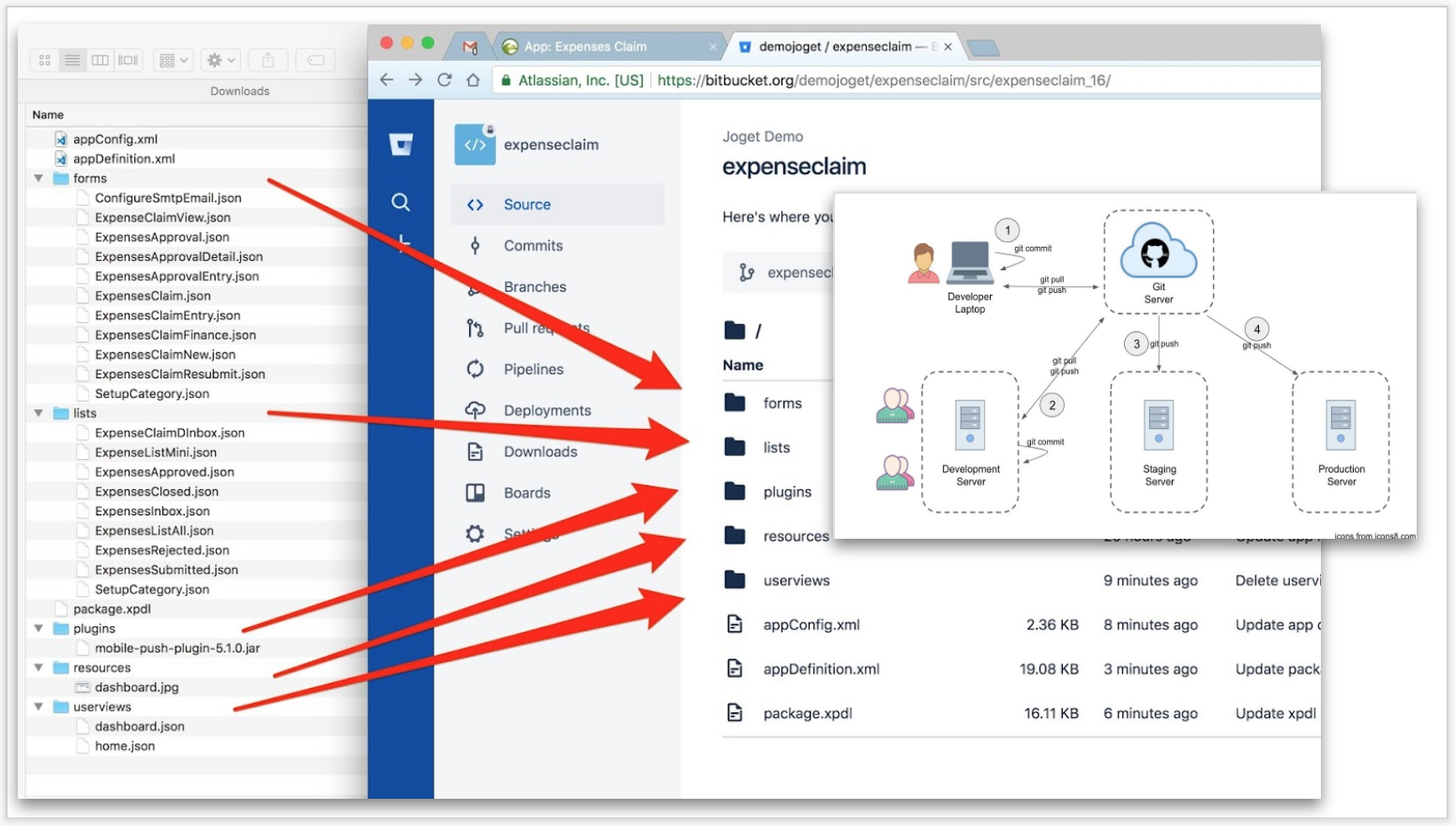Click Finder edit tags button
The width and height of the screenshot is (1456, 826).
pyautogui.click(x=316, y=60)
